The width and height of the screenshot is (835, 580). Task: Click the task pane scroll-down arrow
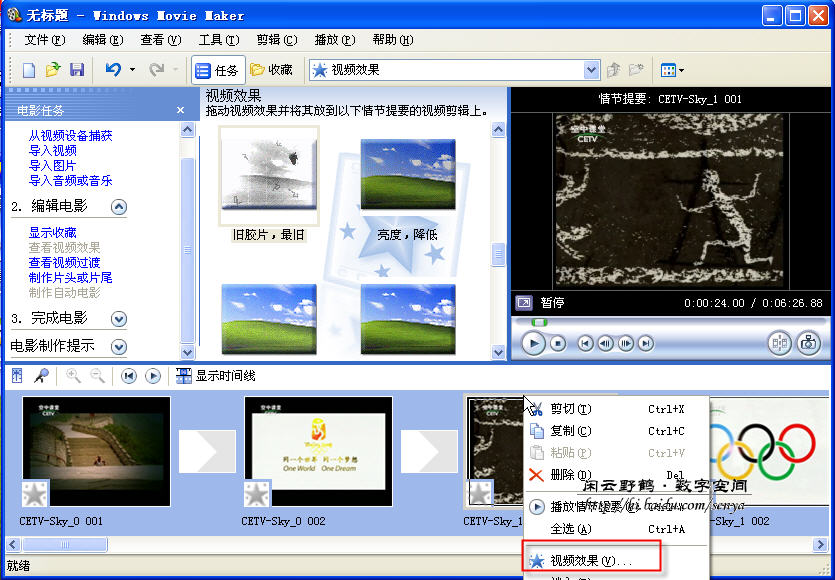pyautogui.click(x=187, y=352)
